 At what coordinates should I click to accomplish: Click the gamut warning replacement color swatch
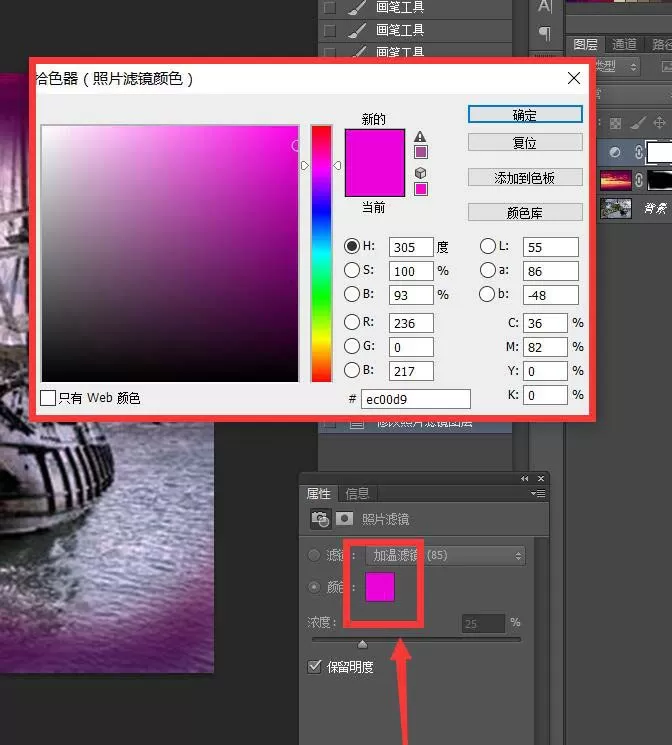421,152
